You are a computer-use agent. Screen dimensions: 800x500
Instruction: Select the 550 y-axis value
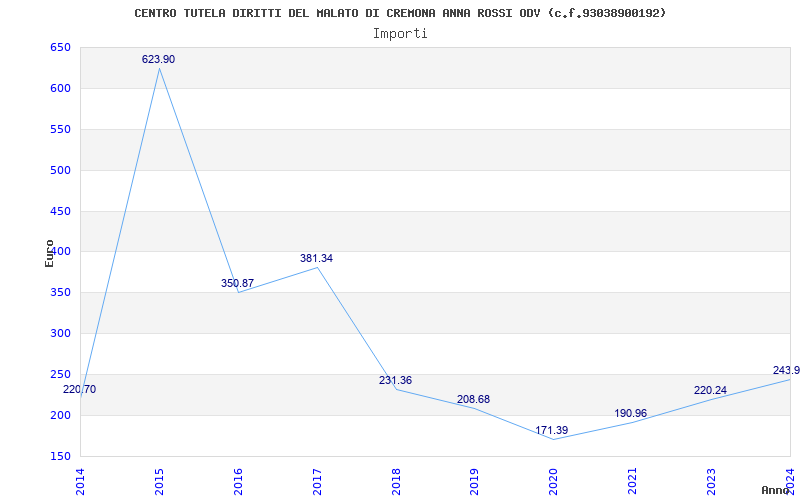pos(60,130)
